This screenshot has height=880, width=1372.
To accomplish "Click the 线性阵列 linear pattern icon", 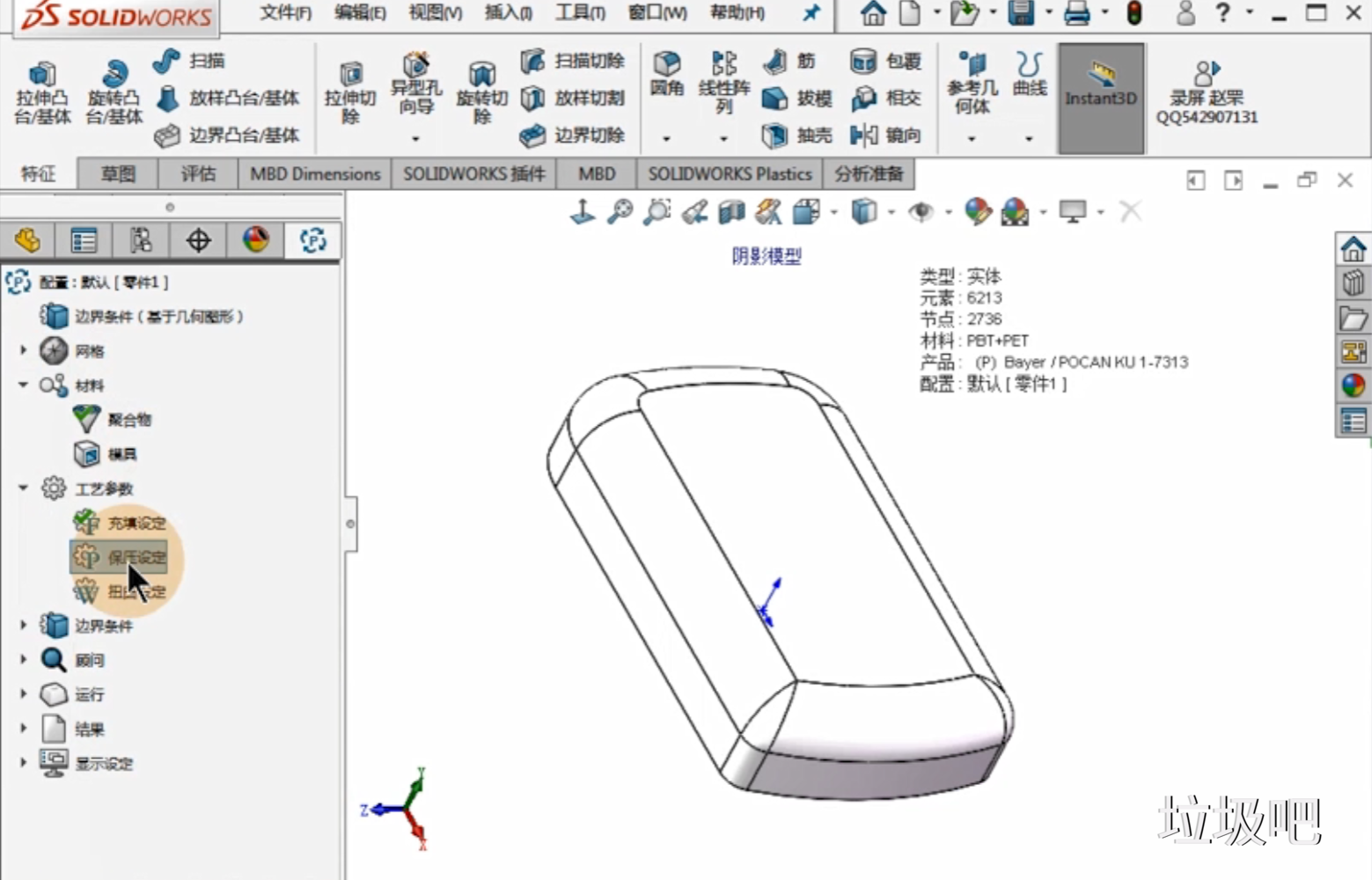I will click(723, 82).
